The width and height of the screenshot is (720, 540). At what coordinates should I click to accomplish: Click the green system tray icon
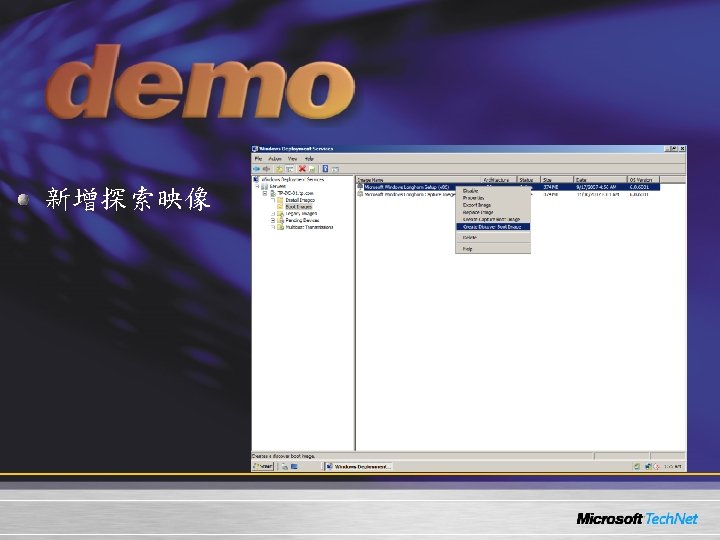637,467
